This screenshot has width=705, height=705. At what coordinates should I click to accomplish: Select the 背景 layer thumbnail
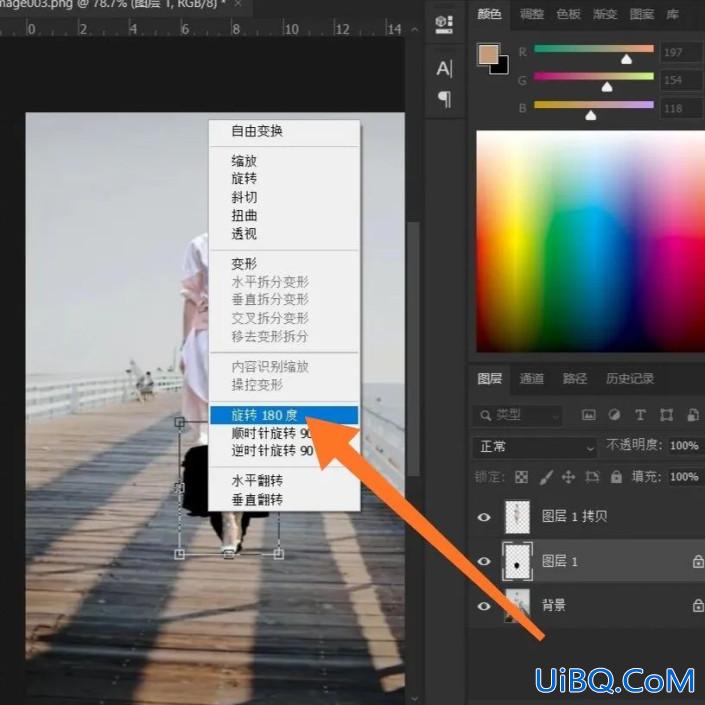click(518, 606)
